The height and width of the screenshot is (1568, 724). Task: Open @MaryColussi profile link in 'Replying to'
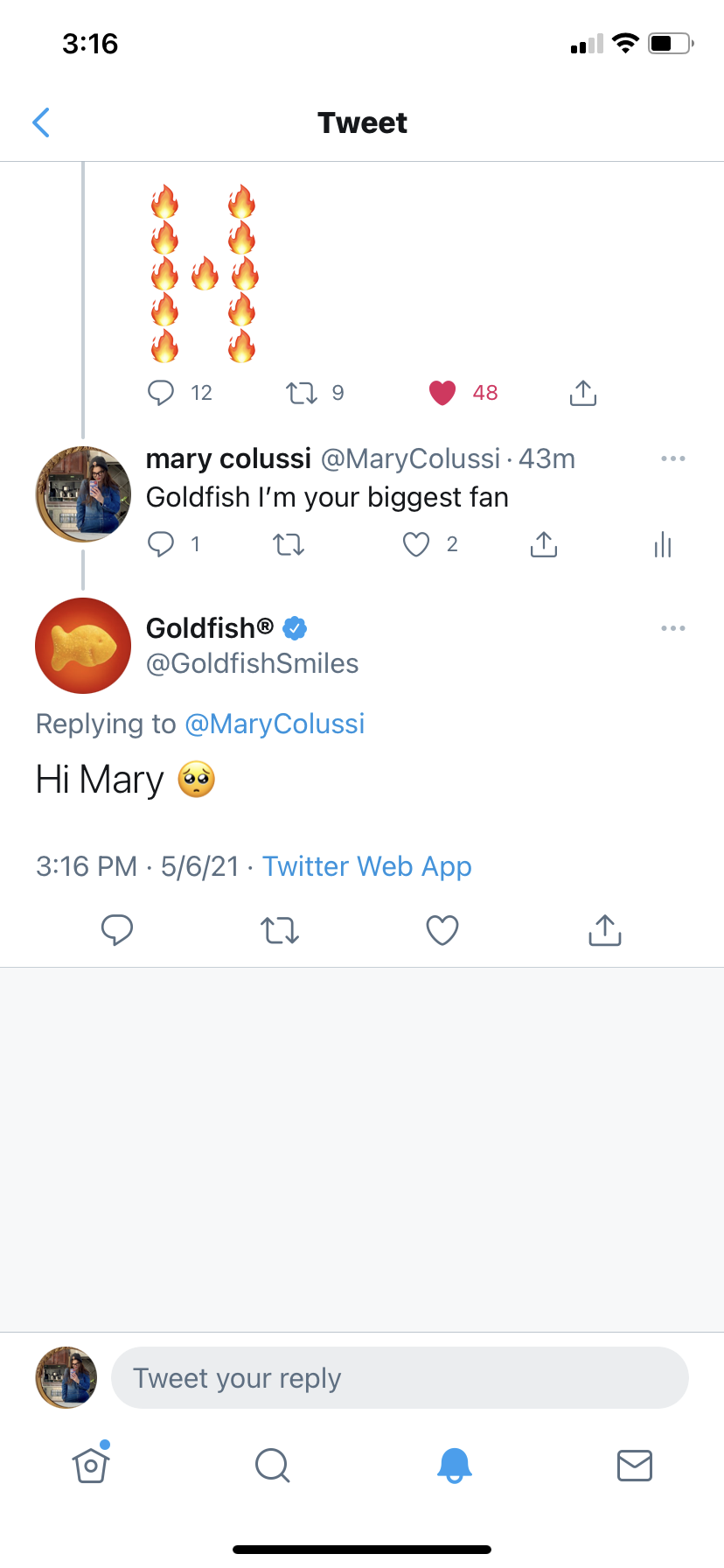[275, 724]
